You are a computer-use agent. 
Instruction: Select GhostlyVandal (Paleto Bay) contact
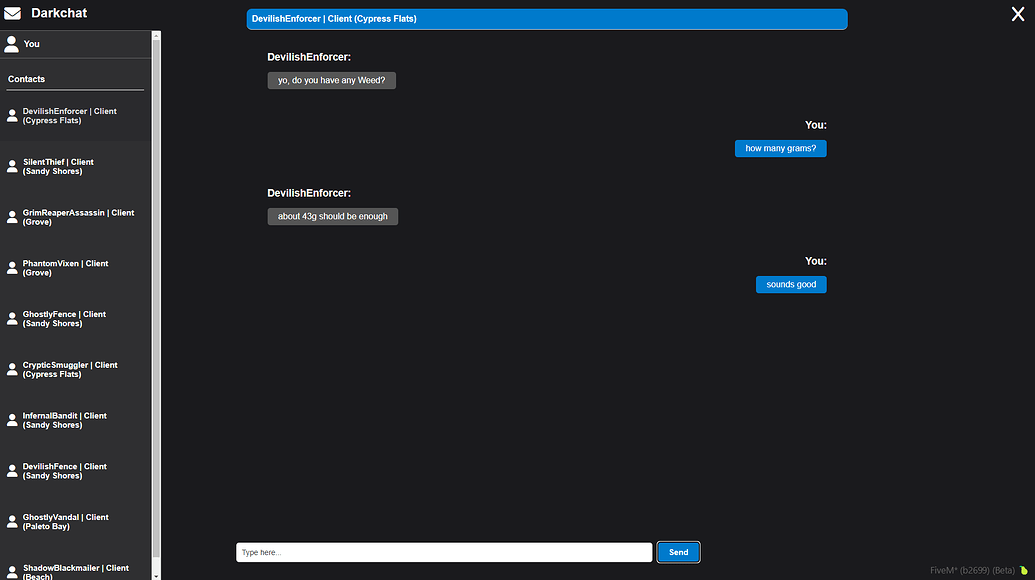pyautogui.click(x=75, y=522)
